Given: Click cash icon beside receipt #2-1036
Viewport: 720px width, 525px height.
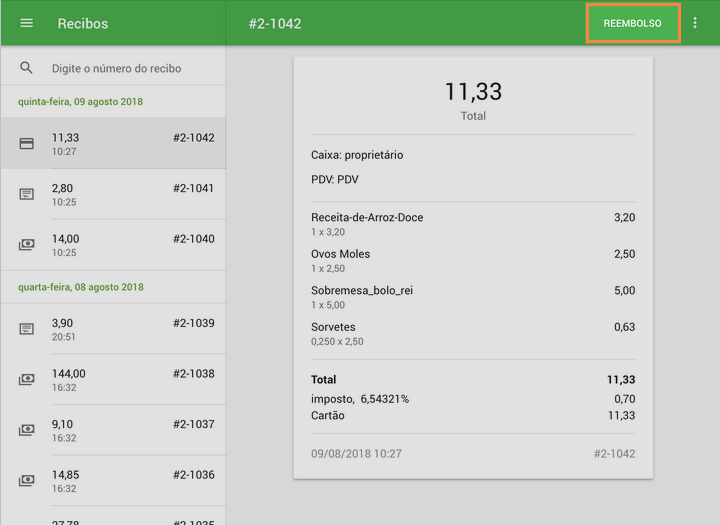Looking at the screenshot, I should point(27,481).
